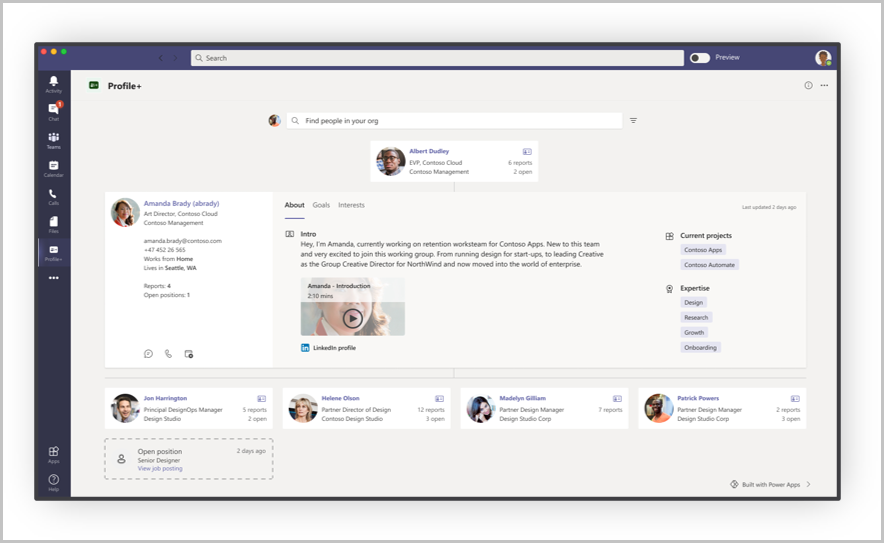
Task: Select the Profile+ app in sidebar
Action: click(x=54, y=252)
